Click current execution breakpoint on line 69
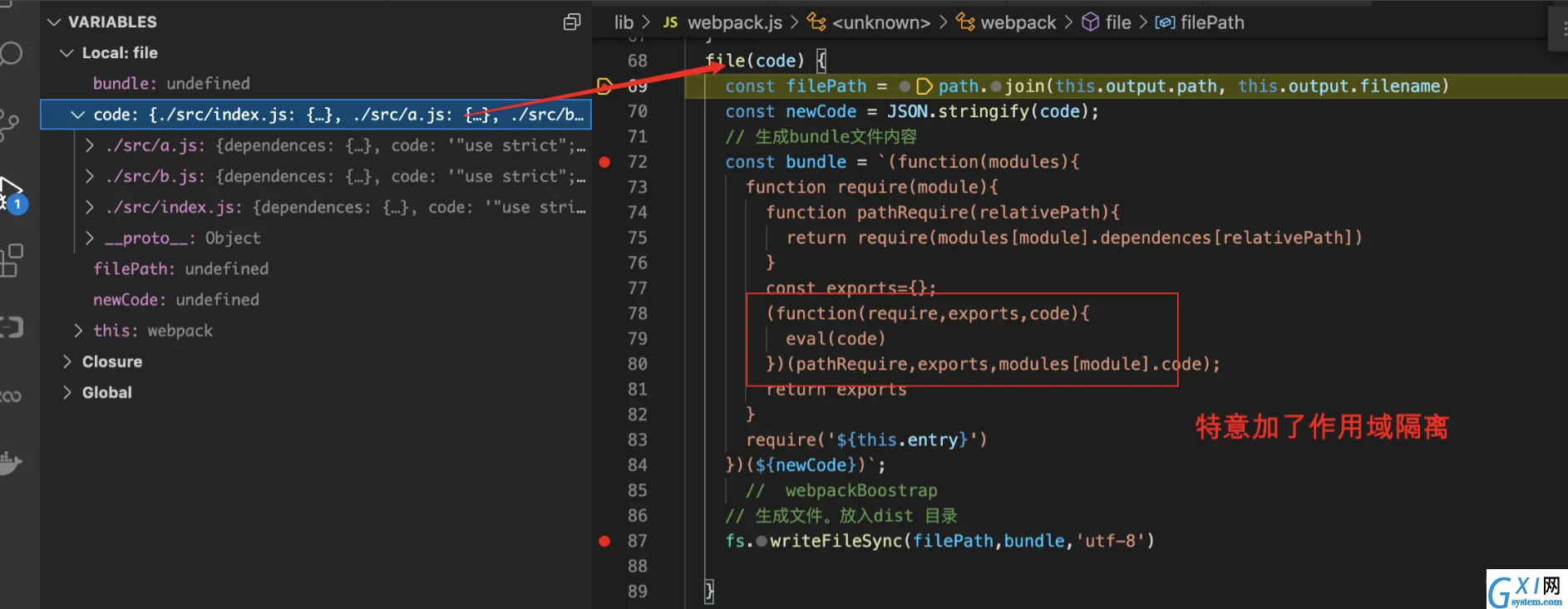 [x=604, y=86]
